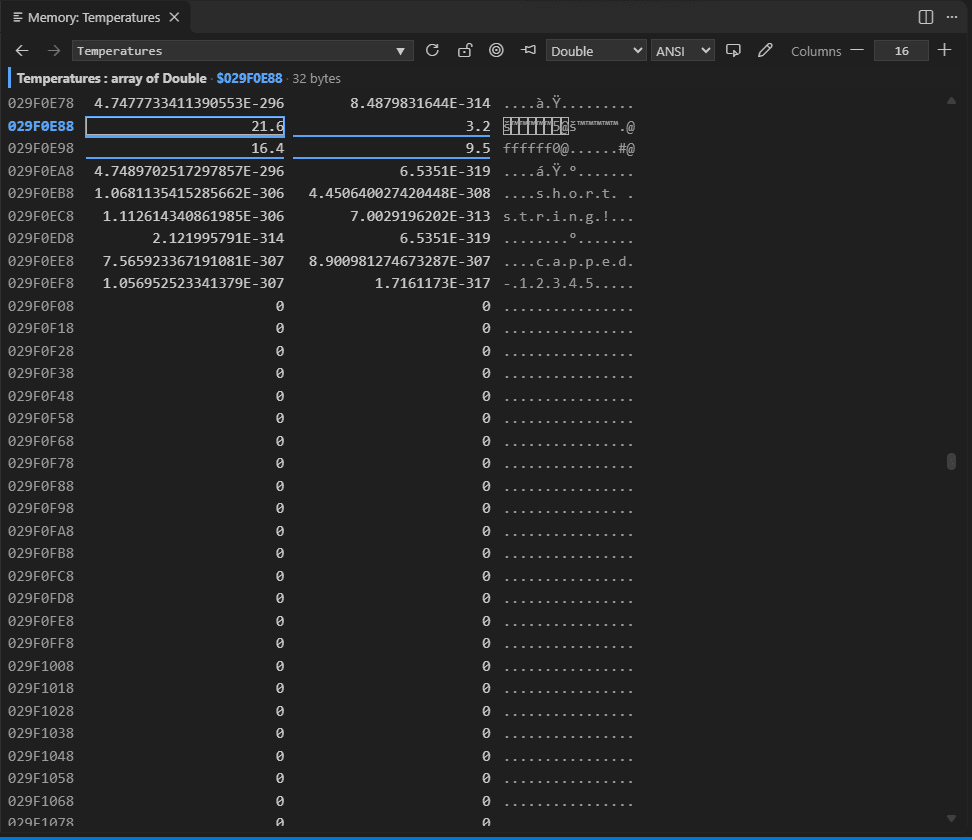Click the '32 bytes' label
Viewport: 972px width, 840px height.
(316, 79)
